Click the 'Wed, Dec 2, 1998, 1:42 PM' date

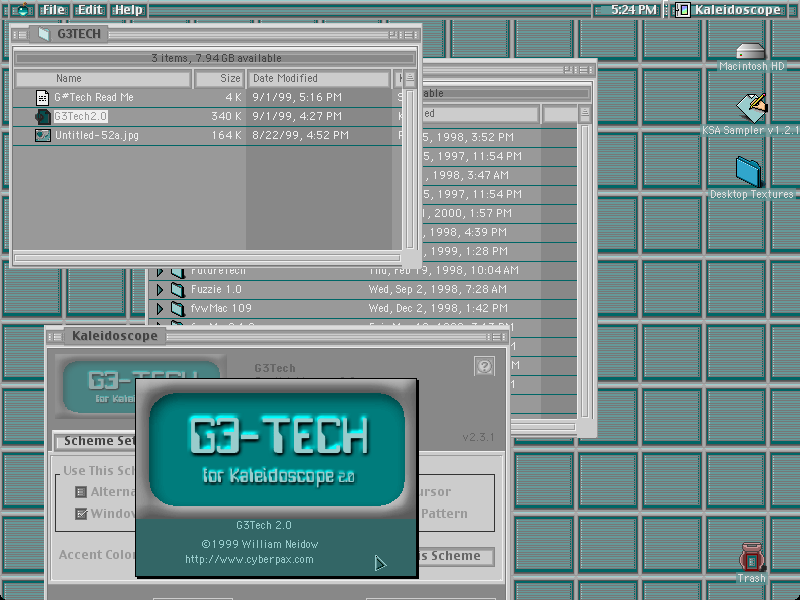click(438, 309)
